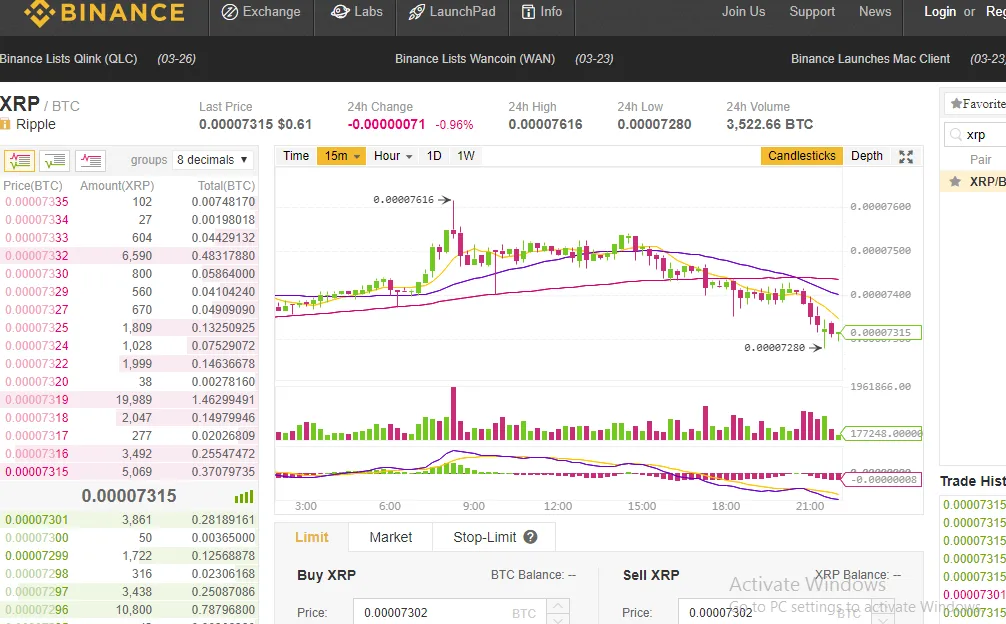Click the current price label 0.00007315 on chart
1006x624 pixels.
880,332
